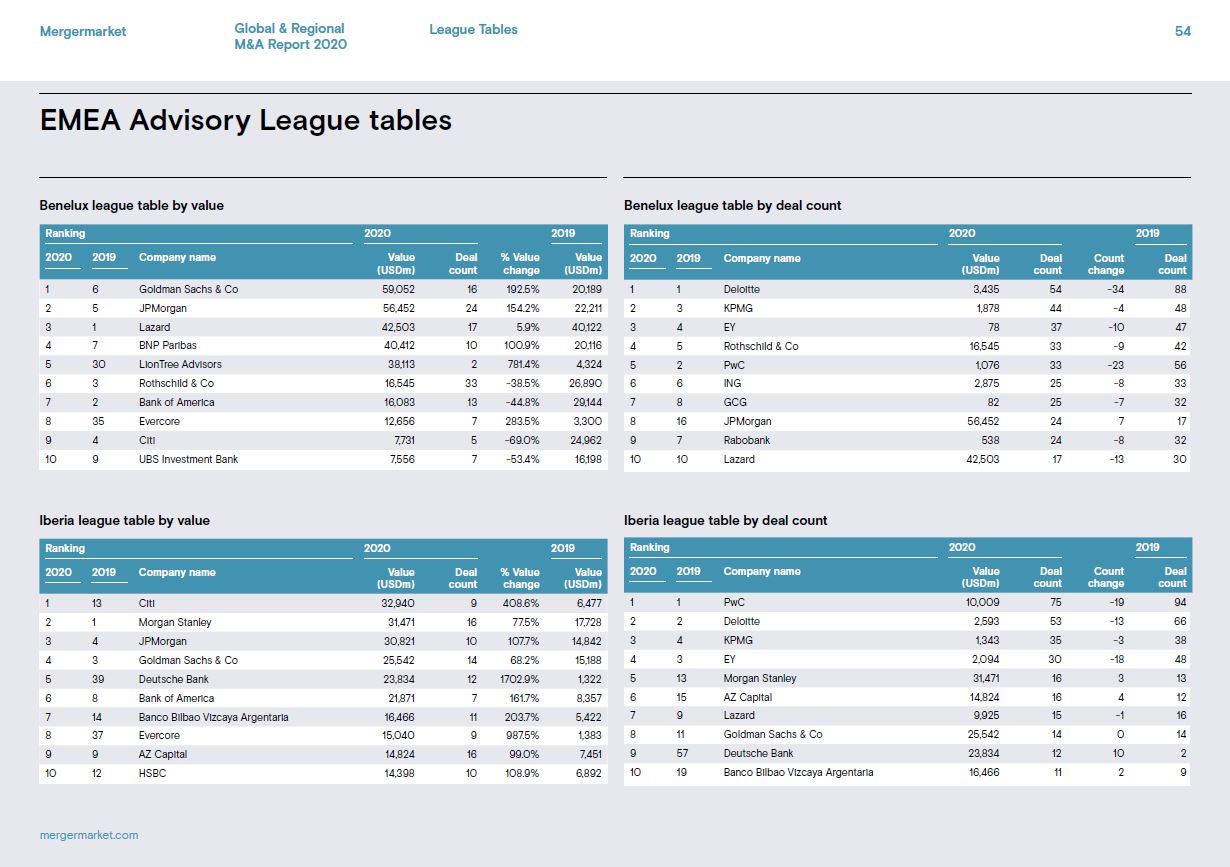Select 'LionTree Advisors' in the Benelux value table

(x=180, y=365)
